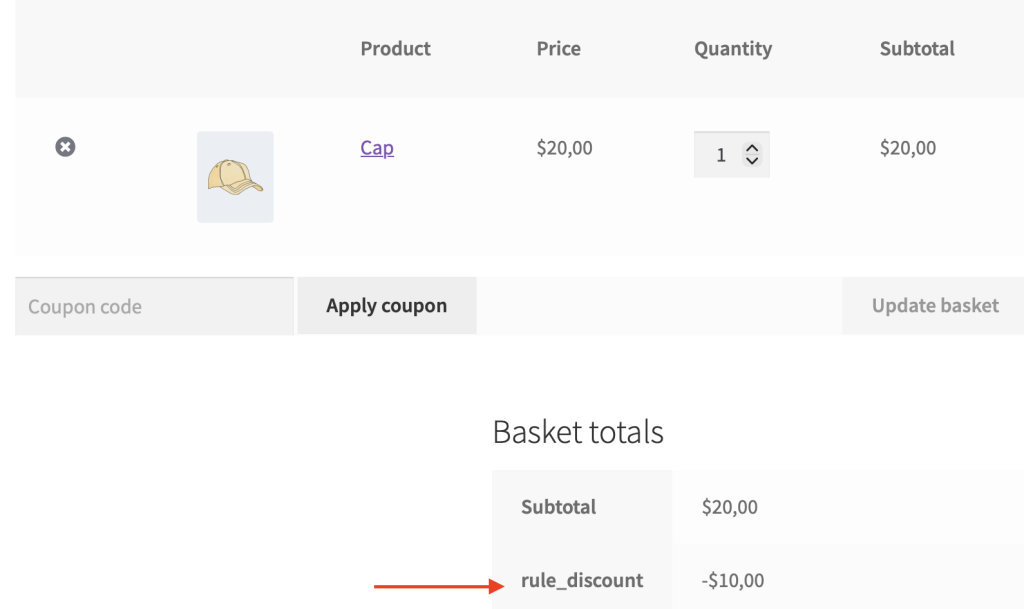Click the rule_discount label

[582, 580]
